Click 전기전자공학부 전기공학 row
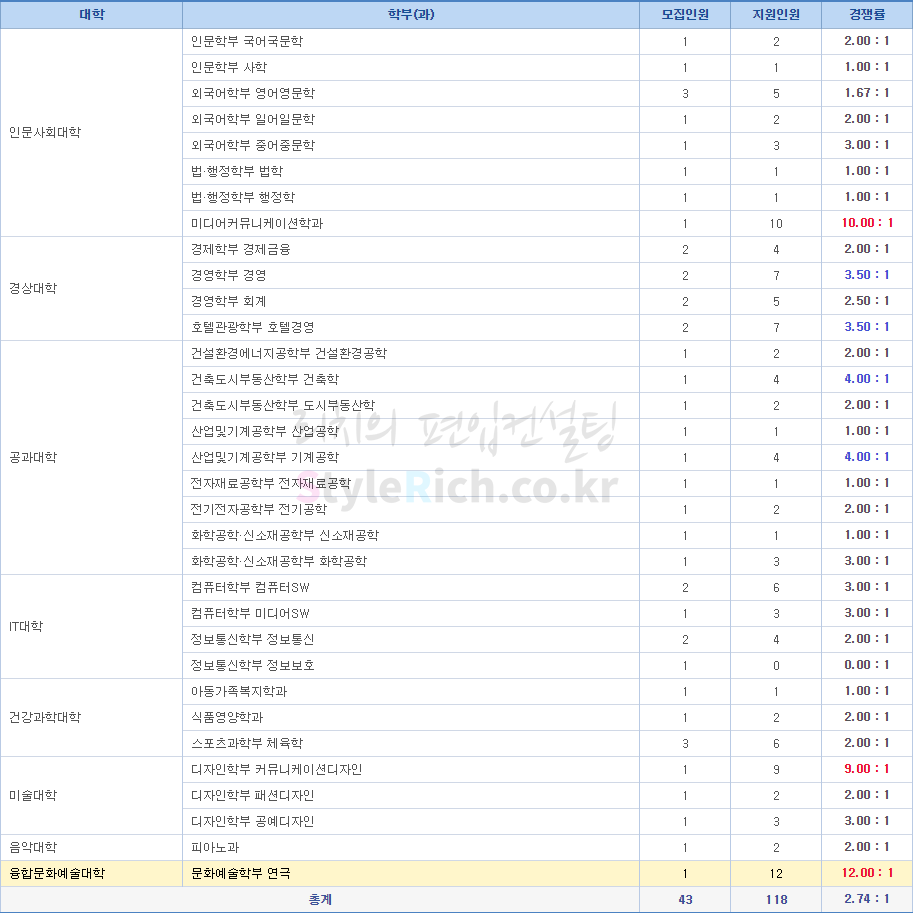This screenshot has width=913, height=913. tap(547, 509)
